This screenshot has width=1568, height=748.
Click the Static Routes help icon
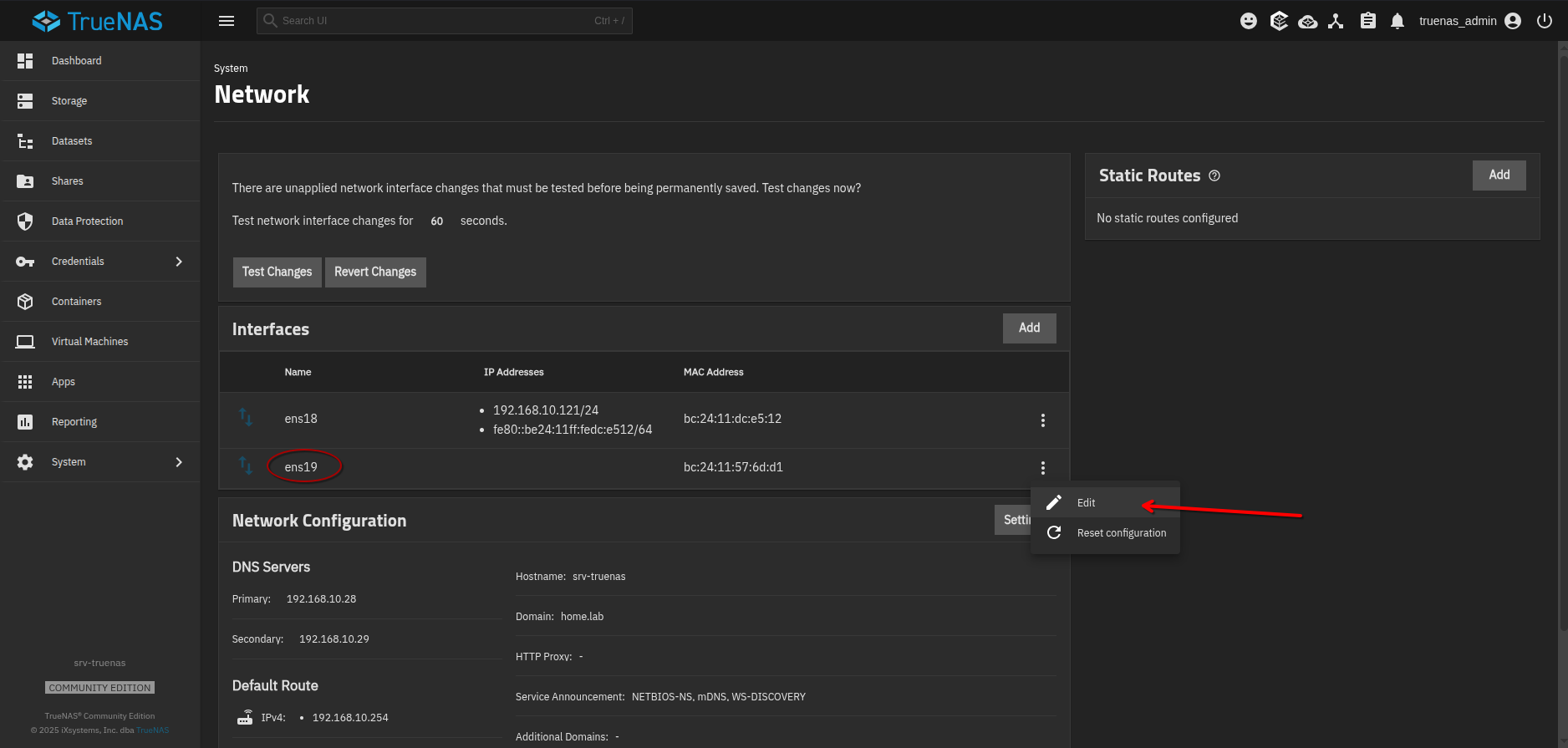1214,176
